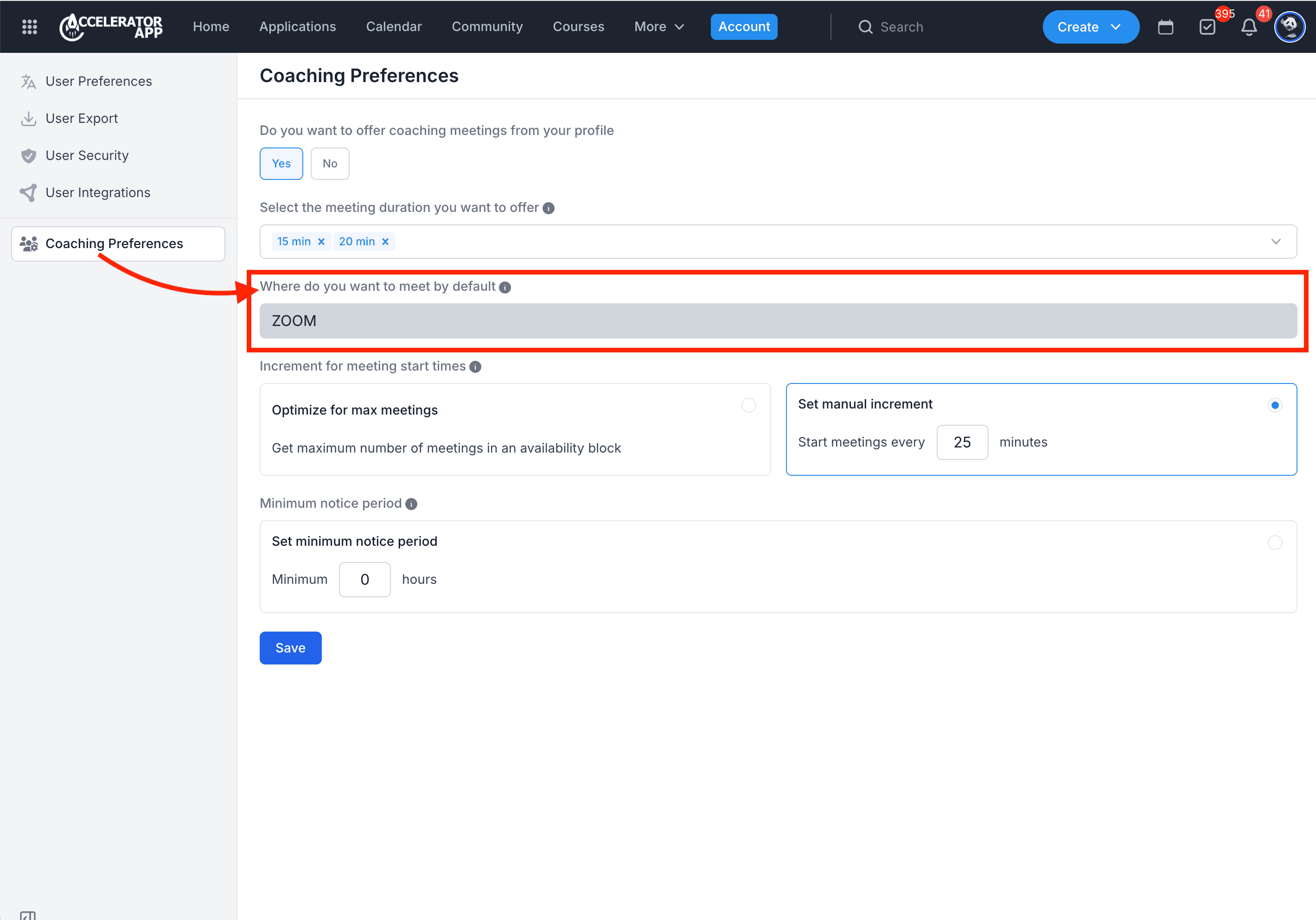
Task: Open the tasks checklist icon with badge
Action: pos(1207,27)
